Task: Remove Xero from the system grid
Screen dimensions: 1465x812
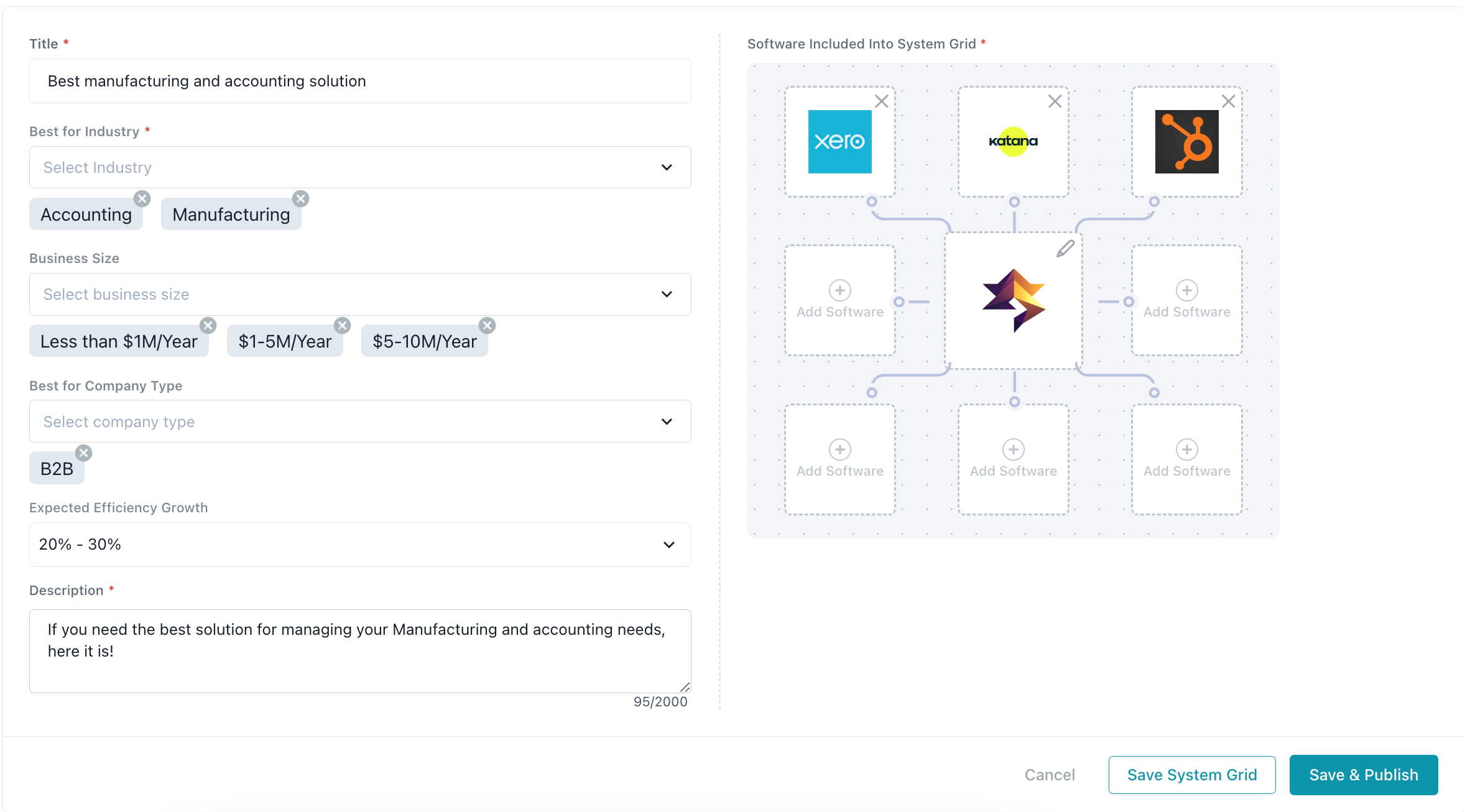Action: pyautogui.click(x=881, y=101)
